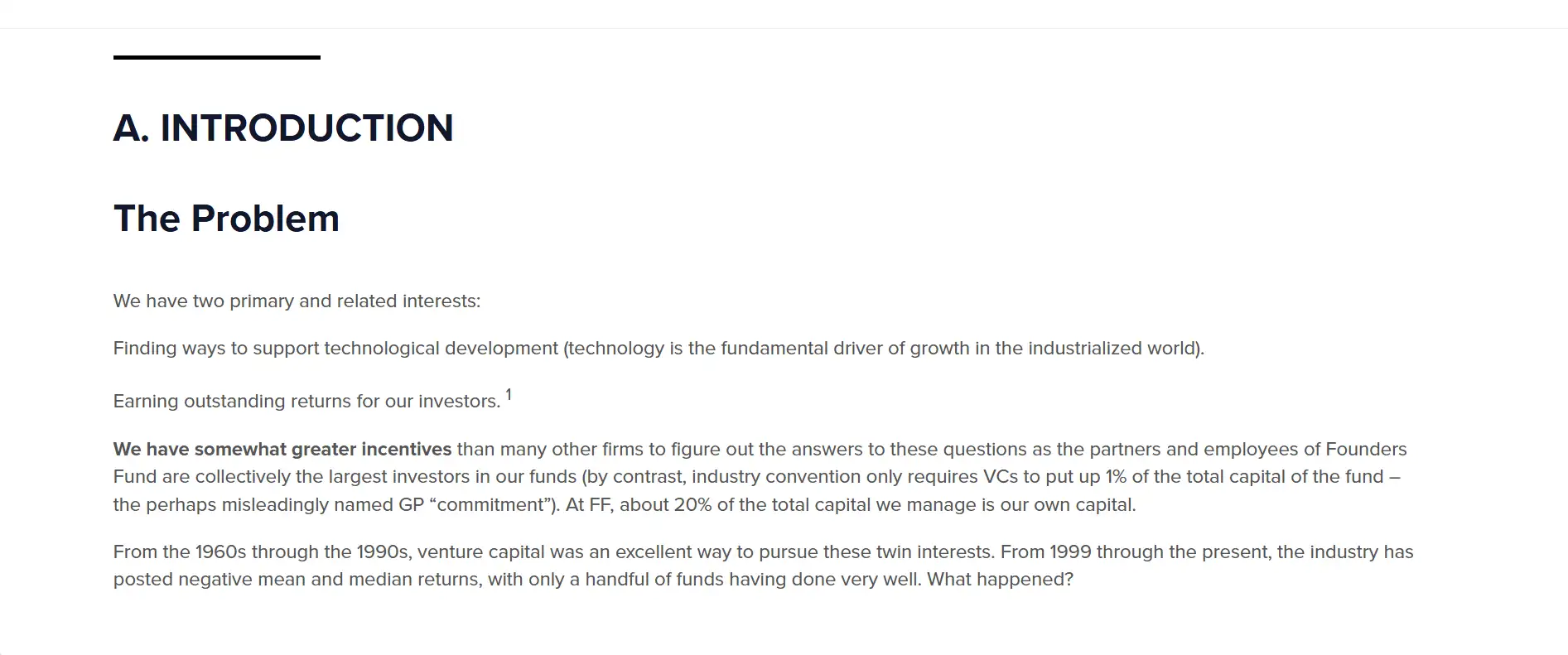Click the '1%' figure in the text
Image resolution: width=1568 pixels, height=655 pixels.
click(x=1116, y=477)
